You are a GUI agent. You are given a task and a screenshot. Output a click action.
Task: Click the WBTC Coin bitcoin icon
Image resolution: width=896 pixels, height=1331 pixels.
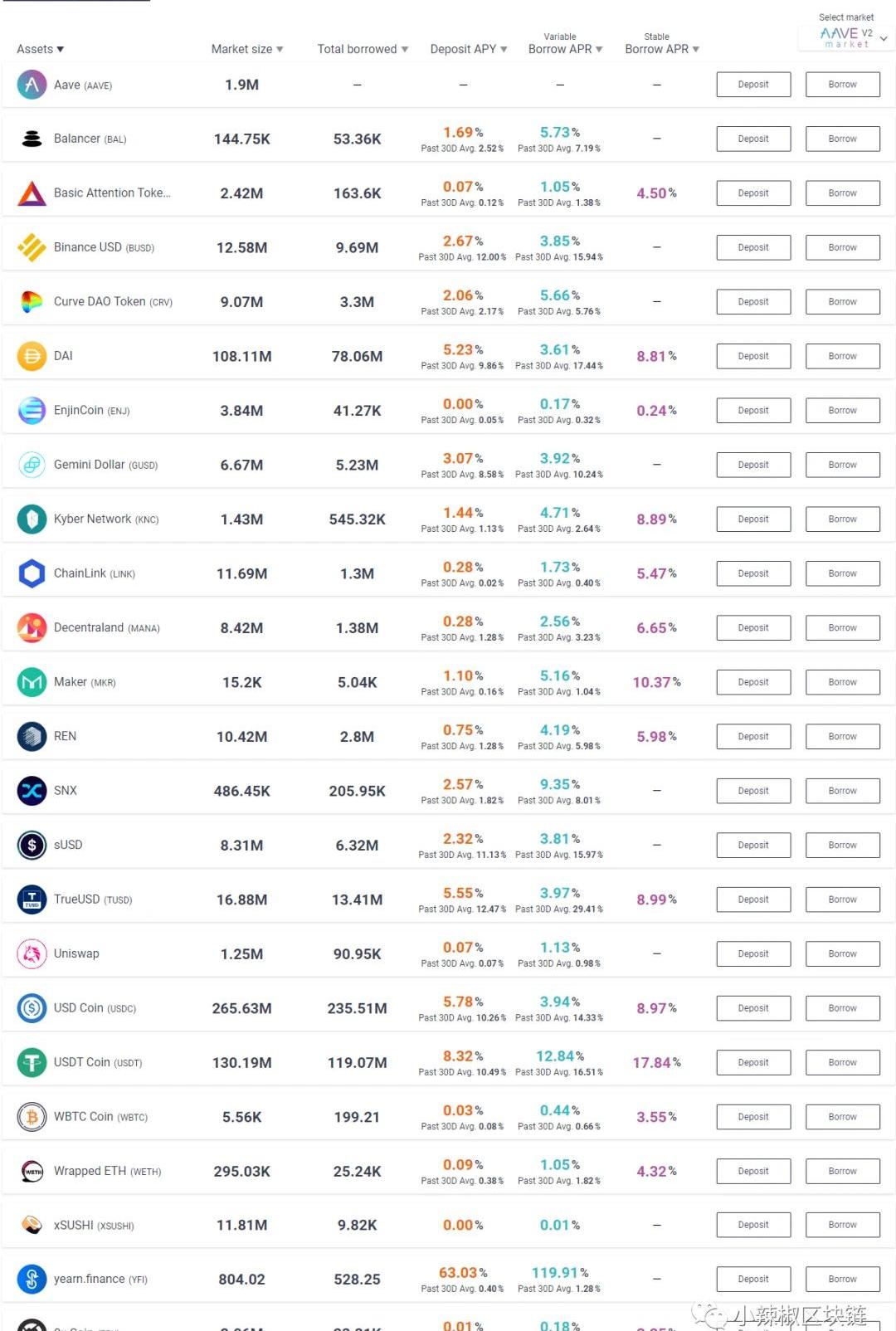(x=32, y=1117)
